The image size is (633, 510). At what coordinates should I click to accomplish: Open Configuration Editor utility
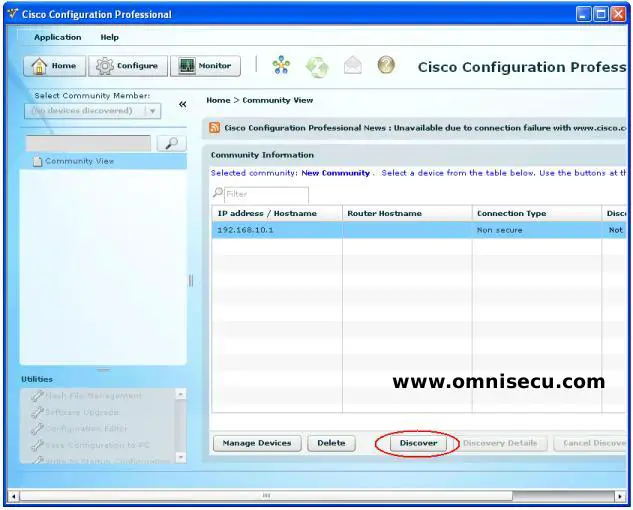[x=79, y=428]
